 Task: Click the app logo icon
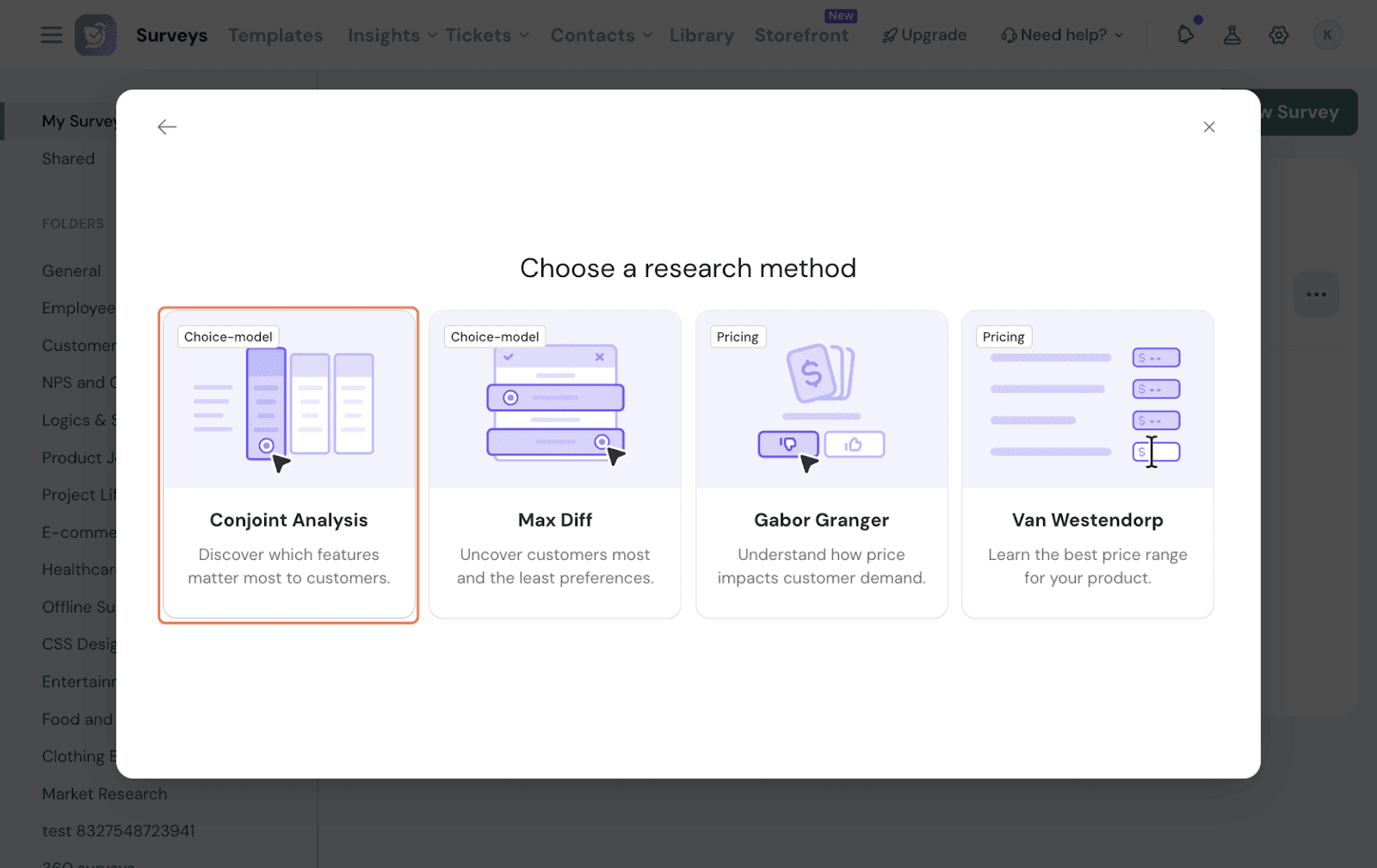96,35
